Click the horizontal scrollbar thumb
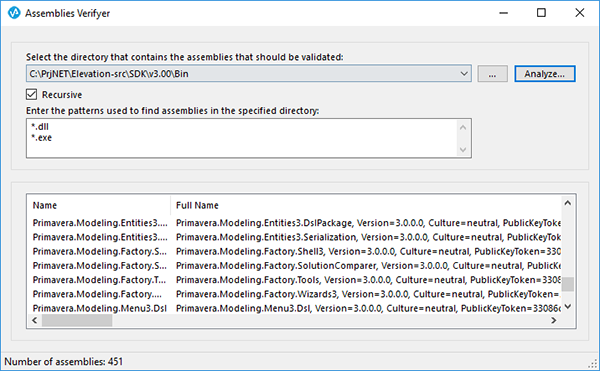600x371 pixels. 77,320
